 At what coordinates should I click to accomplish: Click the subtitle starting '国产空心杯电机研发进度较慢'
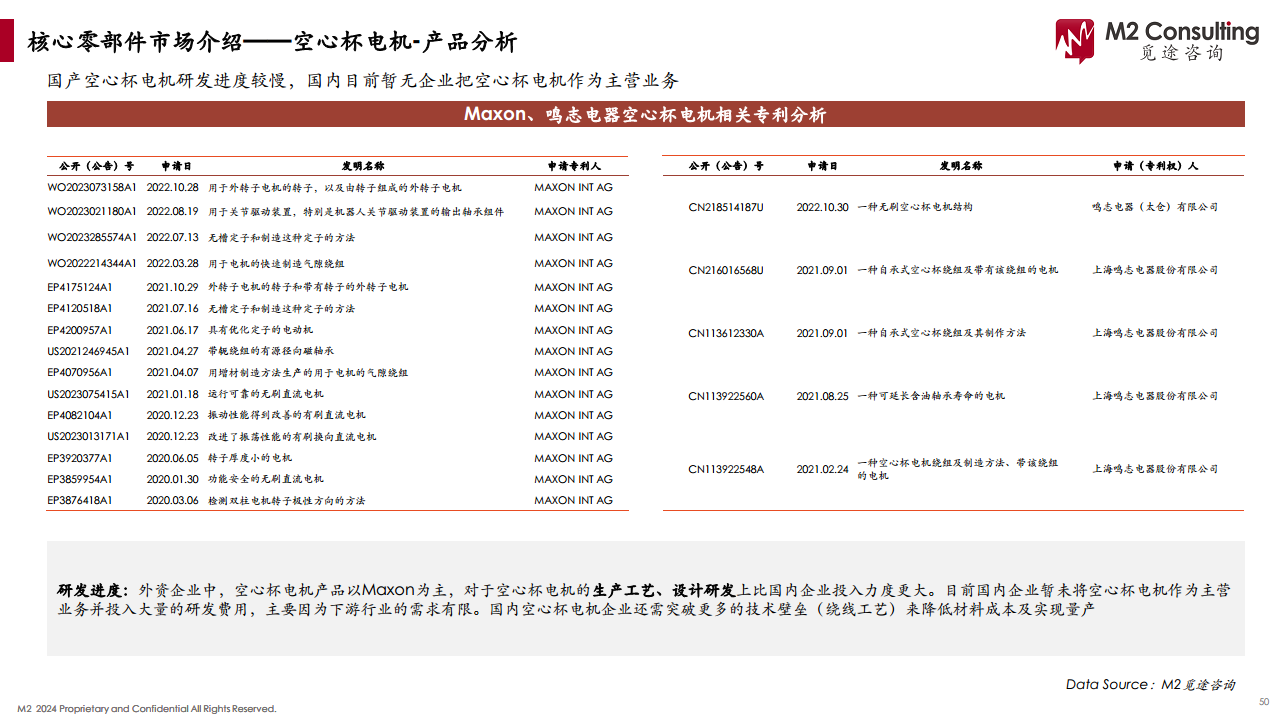click(x=363, y=81)
